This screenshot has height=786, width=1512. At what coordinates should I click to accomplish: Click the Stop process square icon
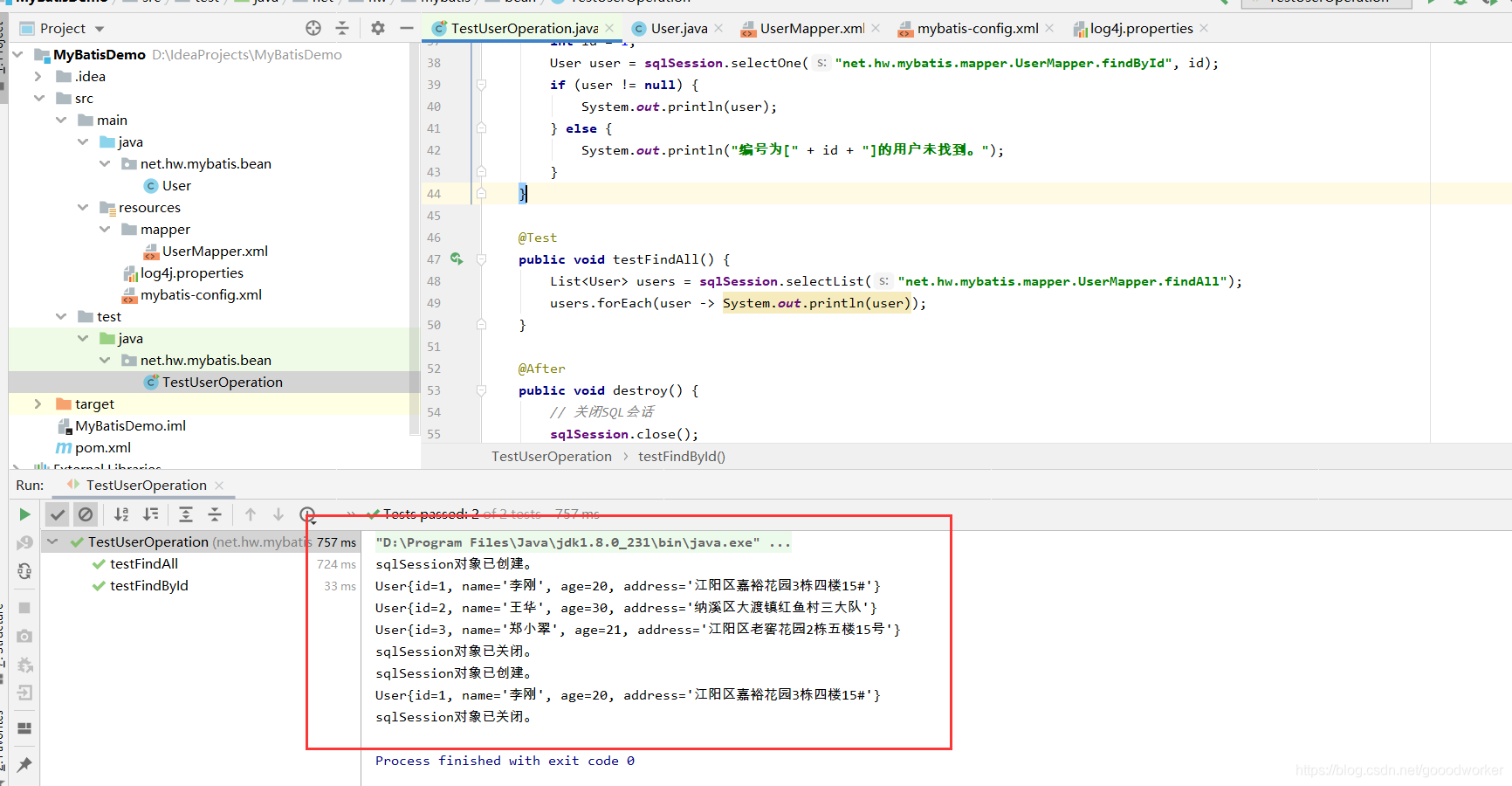[x=24, y=608]
